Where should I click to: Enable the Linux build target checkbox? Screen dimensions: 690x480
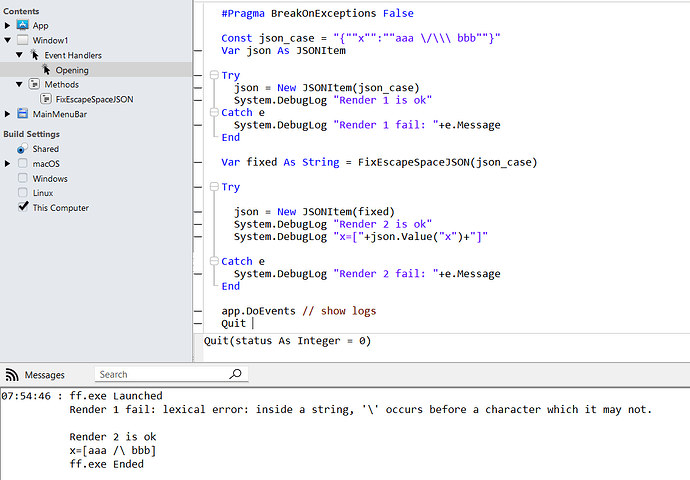pyautogui.click(x=22, y=193)
